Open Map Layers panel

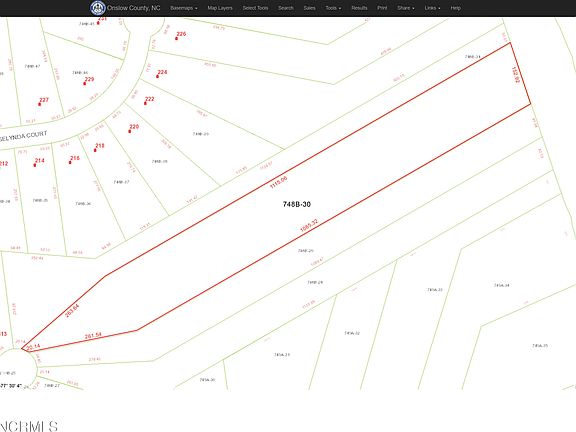coord(220,8)
